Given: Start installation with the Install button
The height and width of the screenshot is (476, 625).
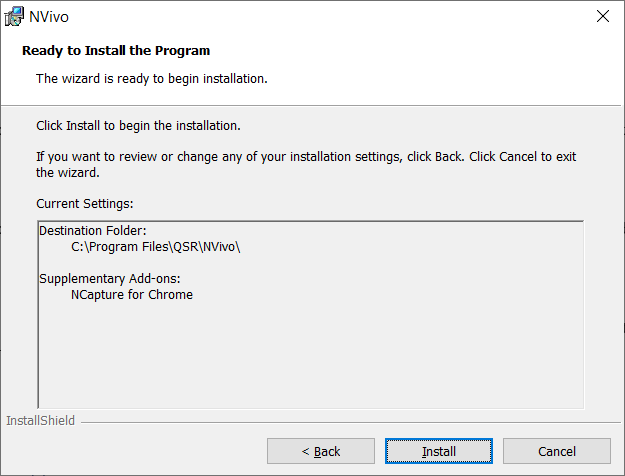Looking at the screenshot, I should pyautogui.click(x=439, y=451).
